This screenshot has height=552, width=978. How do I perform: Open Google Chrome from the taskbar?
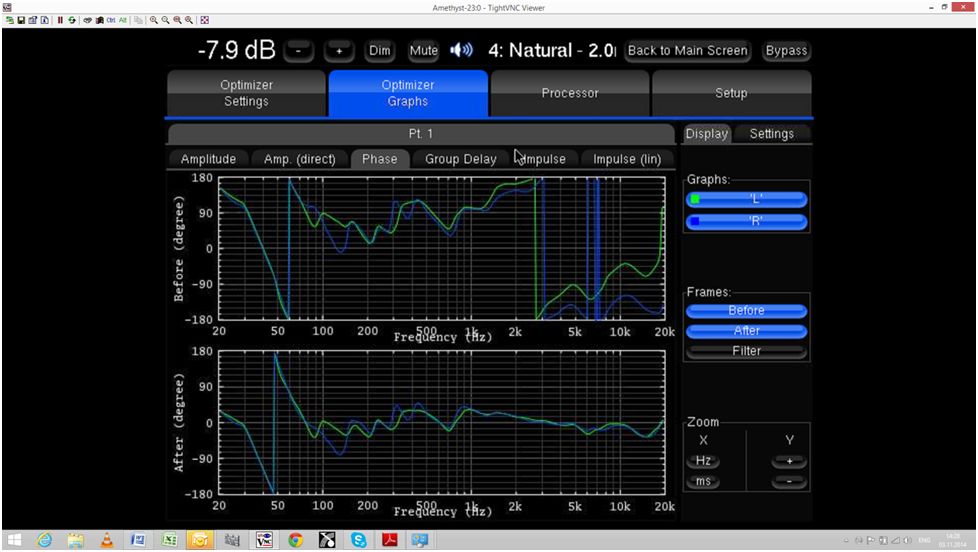pos(295,540)
